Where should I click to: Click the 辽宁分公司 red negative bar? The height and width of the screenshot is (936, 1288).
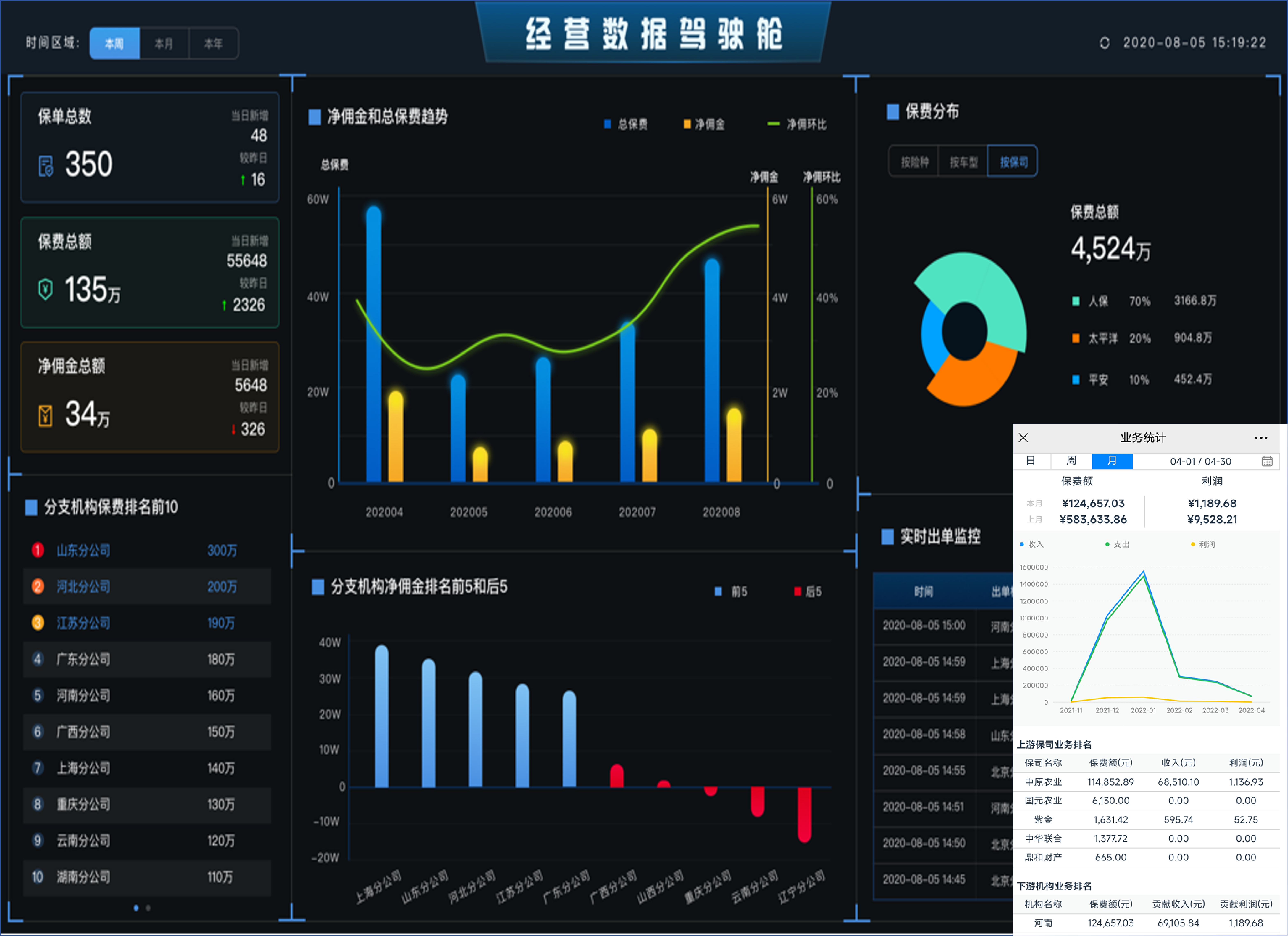pos(804,815)
